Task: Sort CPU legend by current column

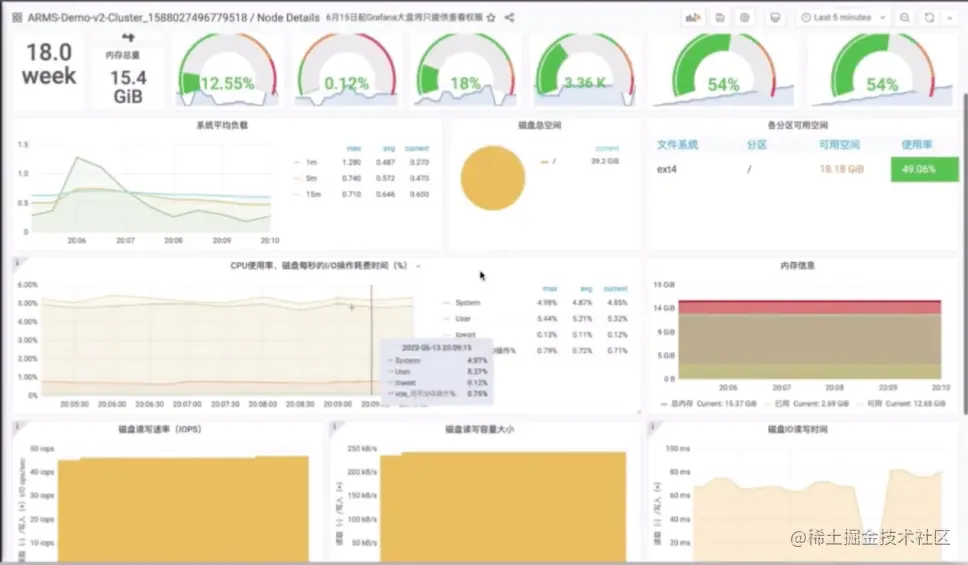Action: point(615,289)
